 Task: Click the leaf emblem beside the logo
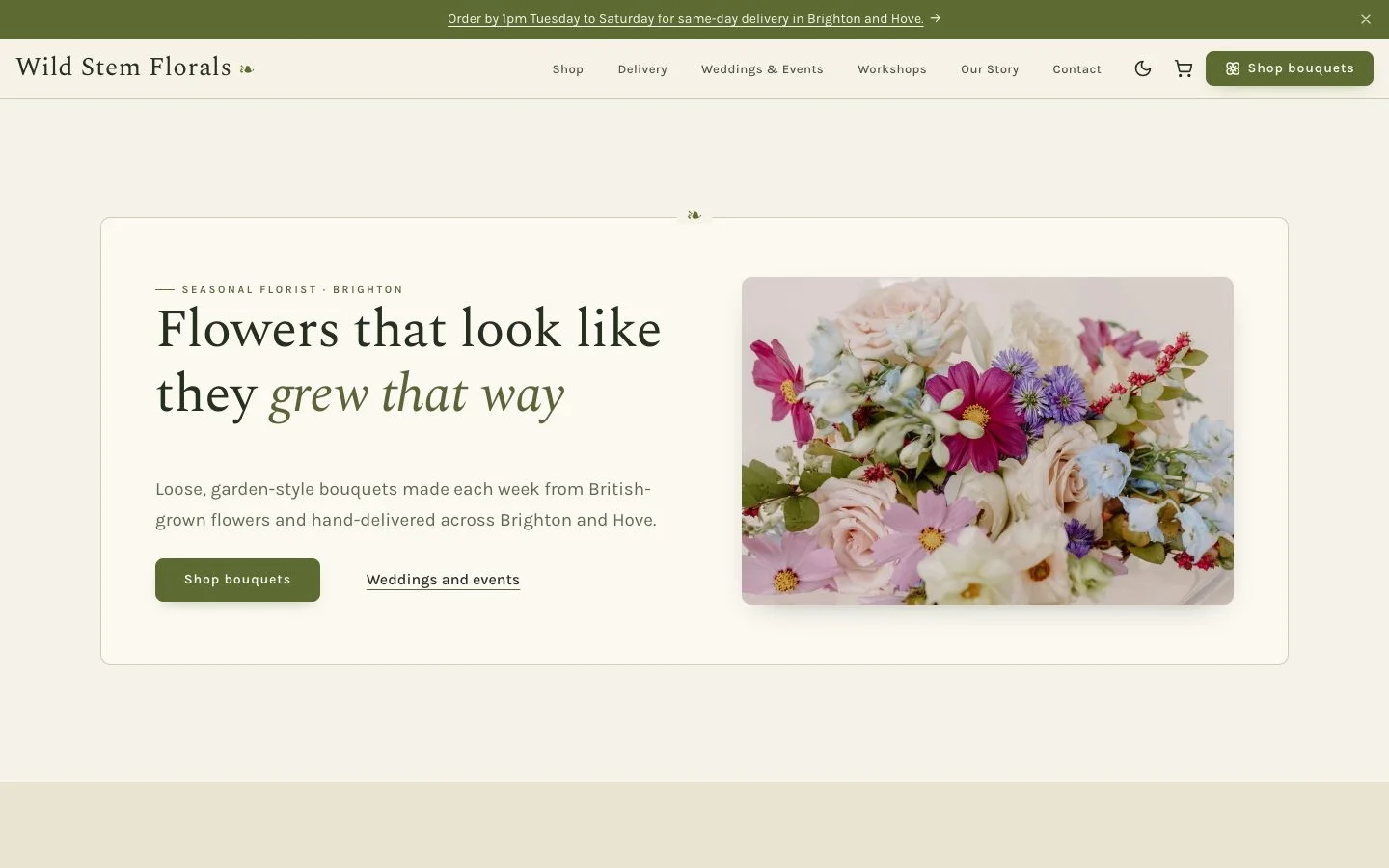click(247, 68)
